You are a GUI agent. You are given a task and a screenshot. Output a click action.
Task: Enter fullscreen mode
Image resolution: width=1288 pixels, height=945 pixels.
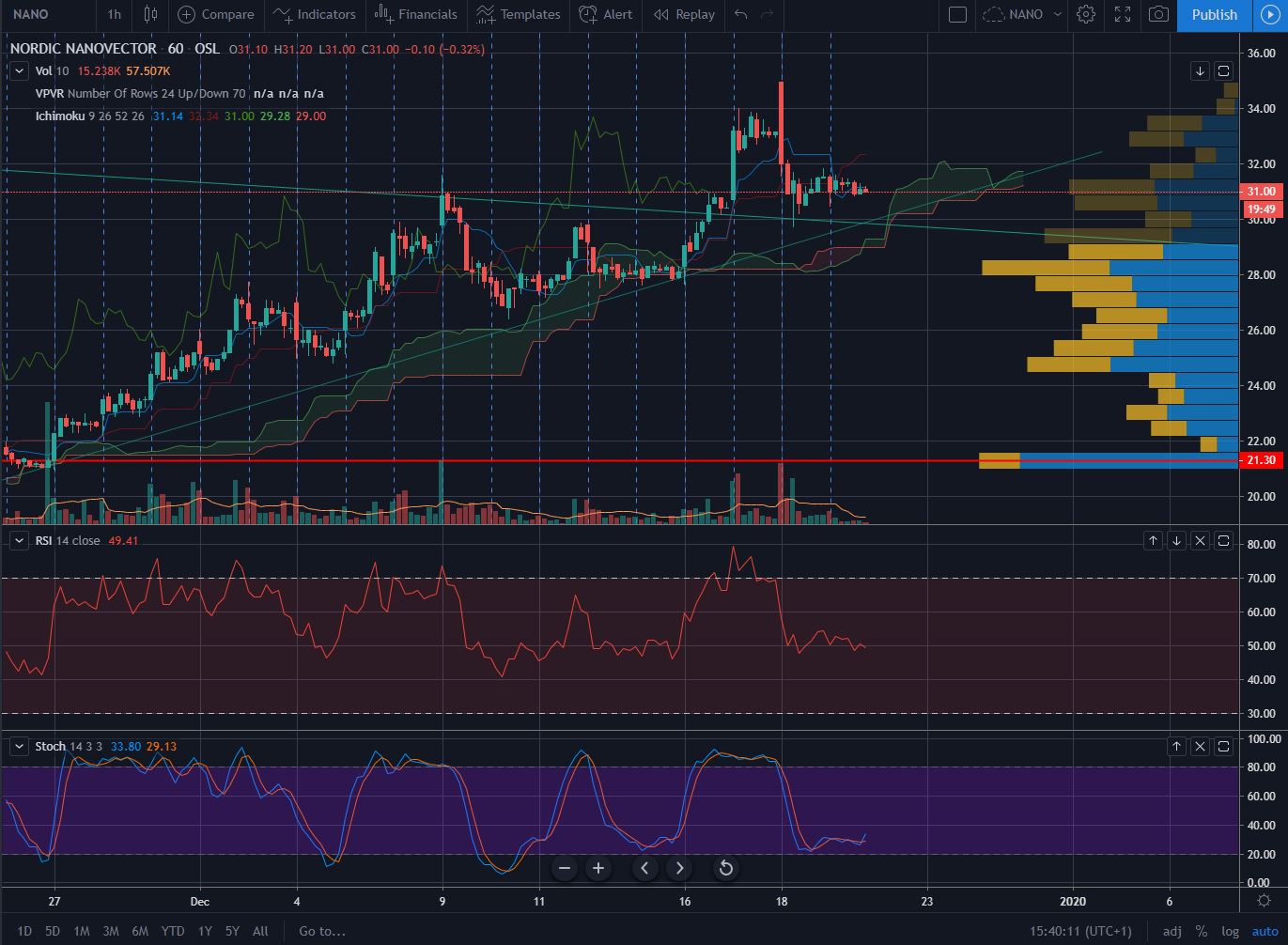tap(1123, 14)
